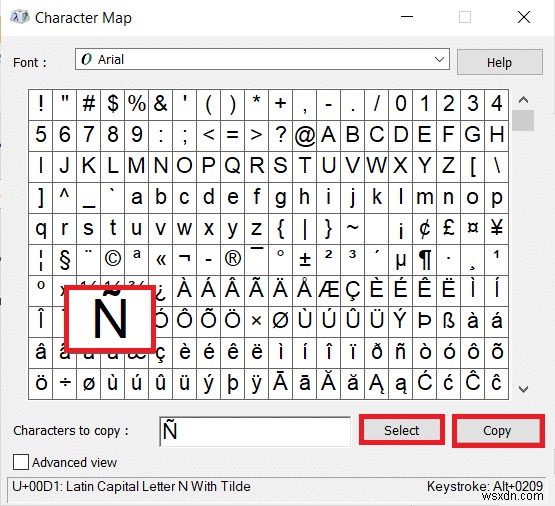Click the Character Map title bar icon
555x506 pixels.
tap(20, 17)
